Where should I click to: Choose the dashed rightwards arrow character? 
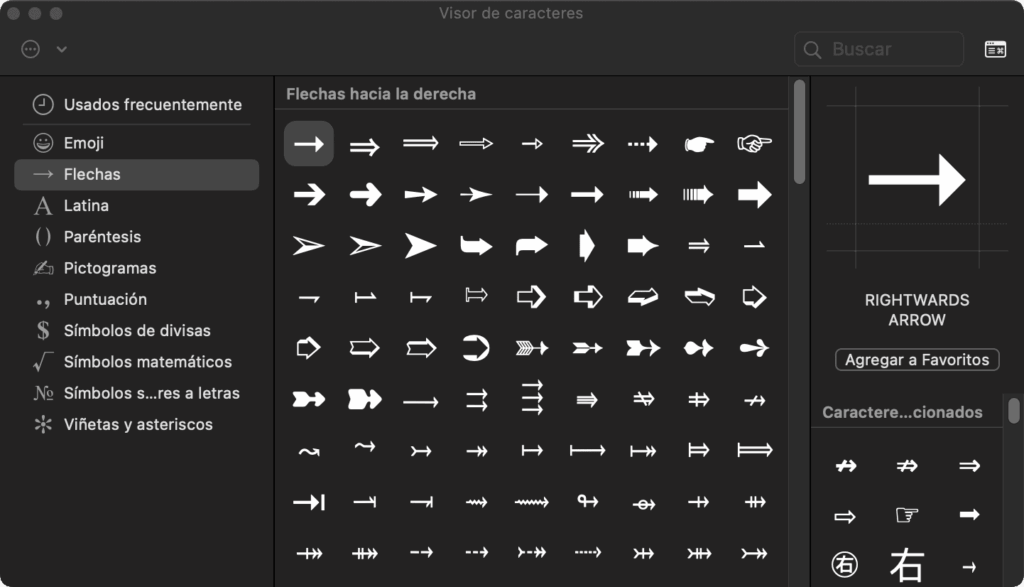coord(643,144)
